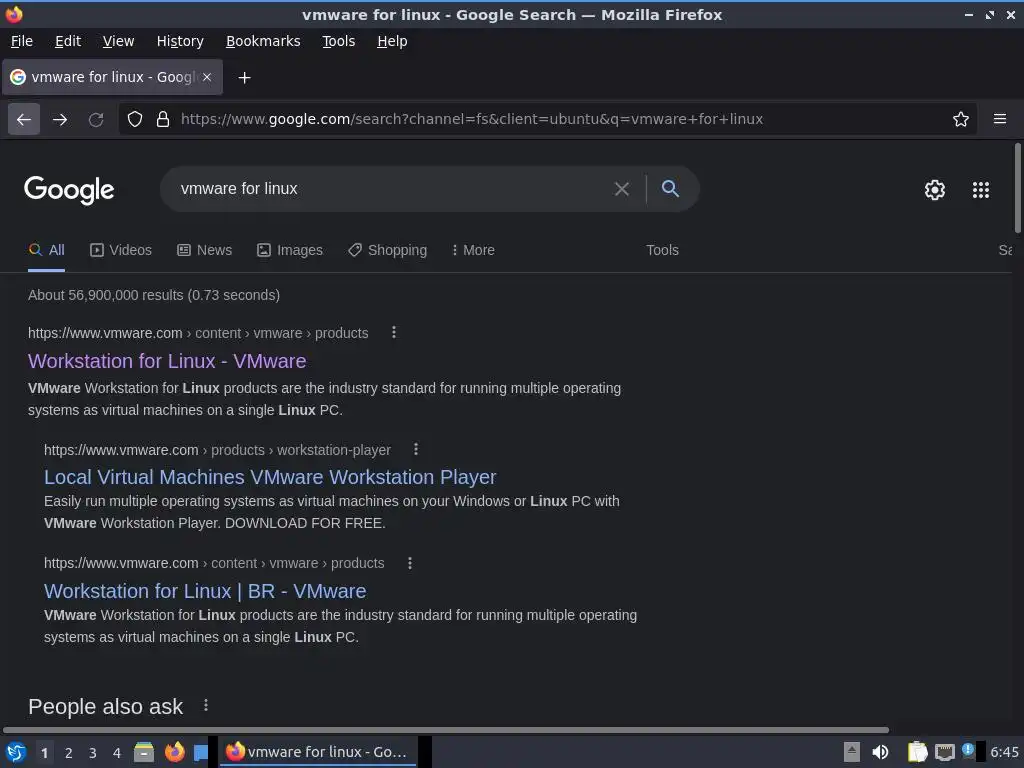Click the removable media eject tray icon
The height and width of the screenshot is (768, 1024).
coord(852,752)
